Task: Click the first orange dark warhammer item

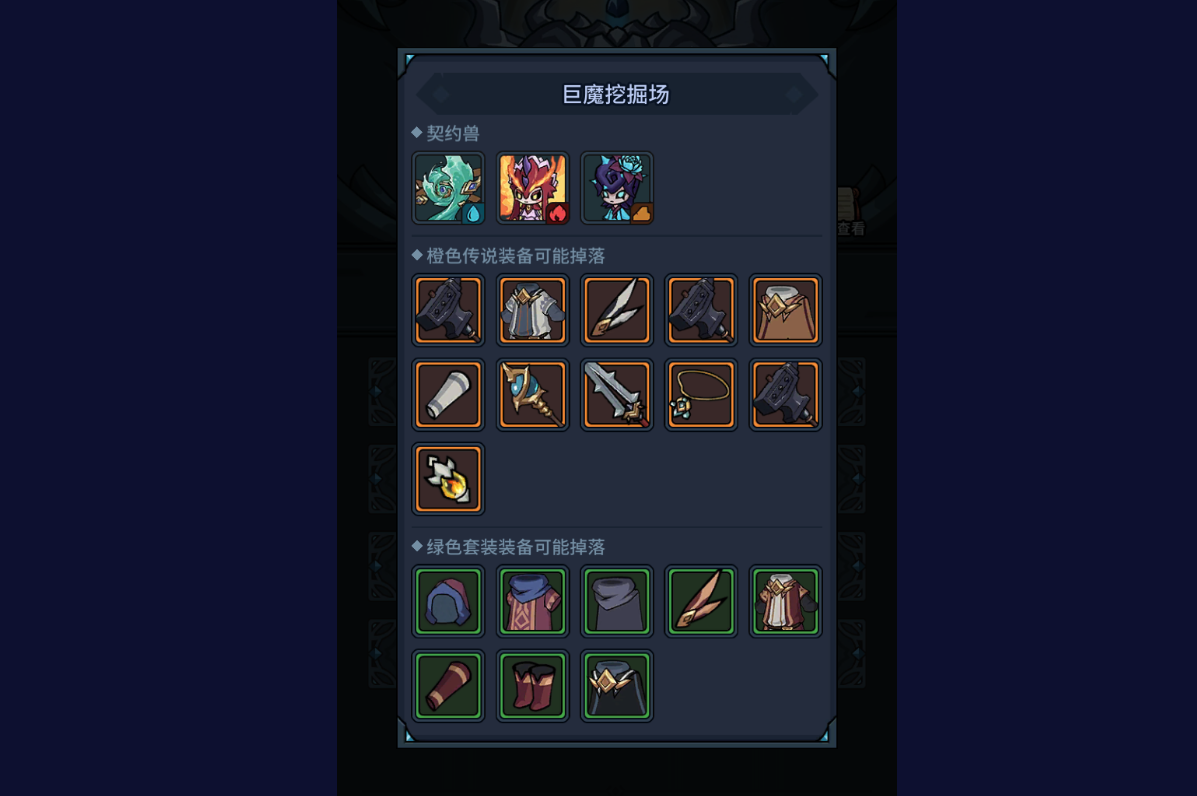Action: click(448, 310)
